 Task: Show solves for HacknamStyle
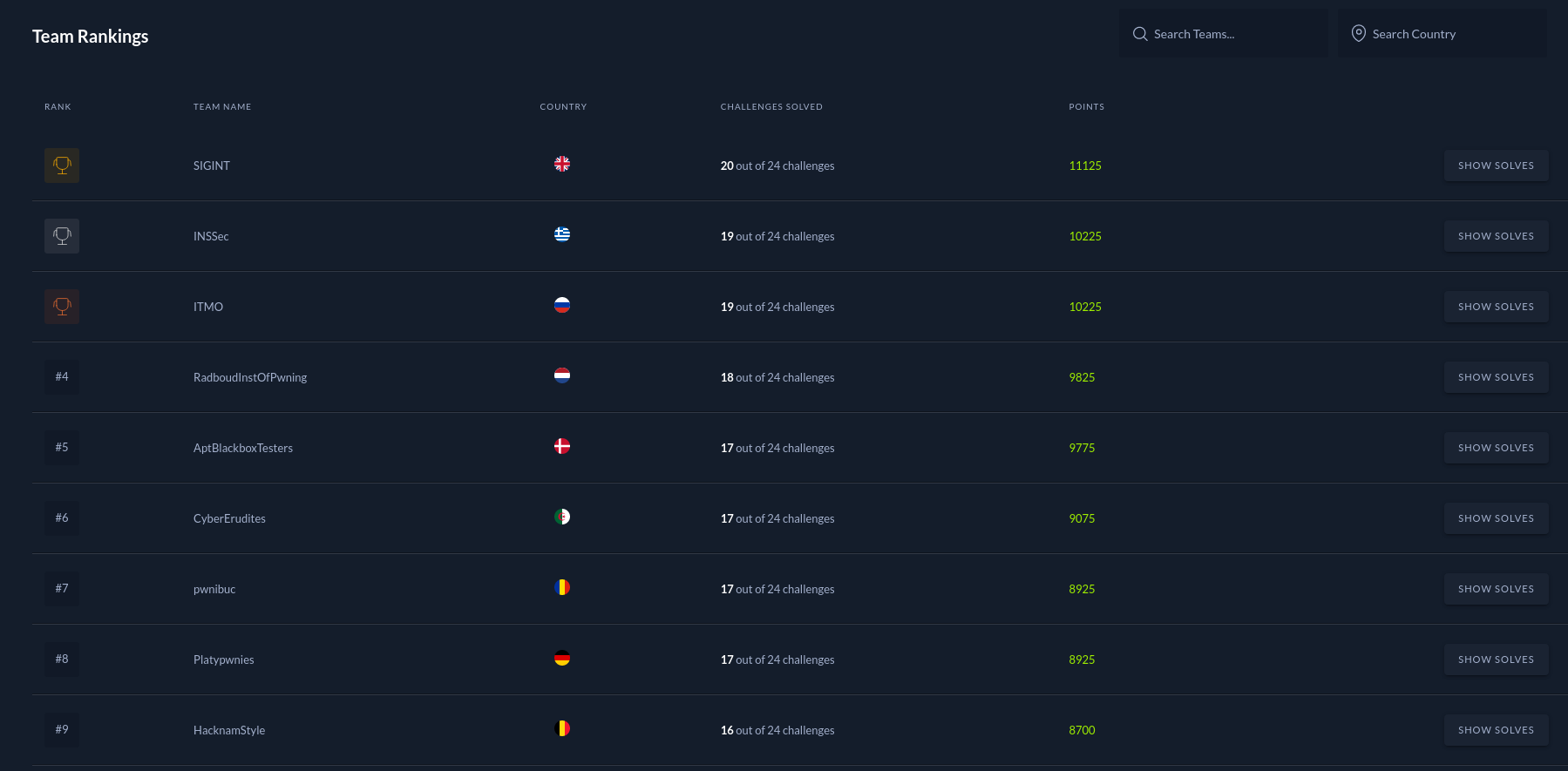click(x=1496, y=730)
